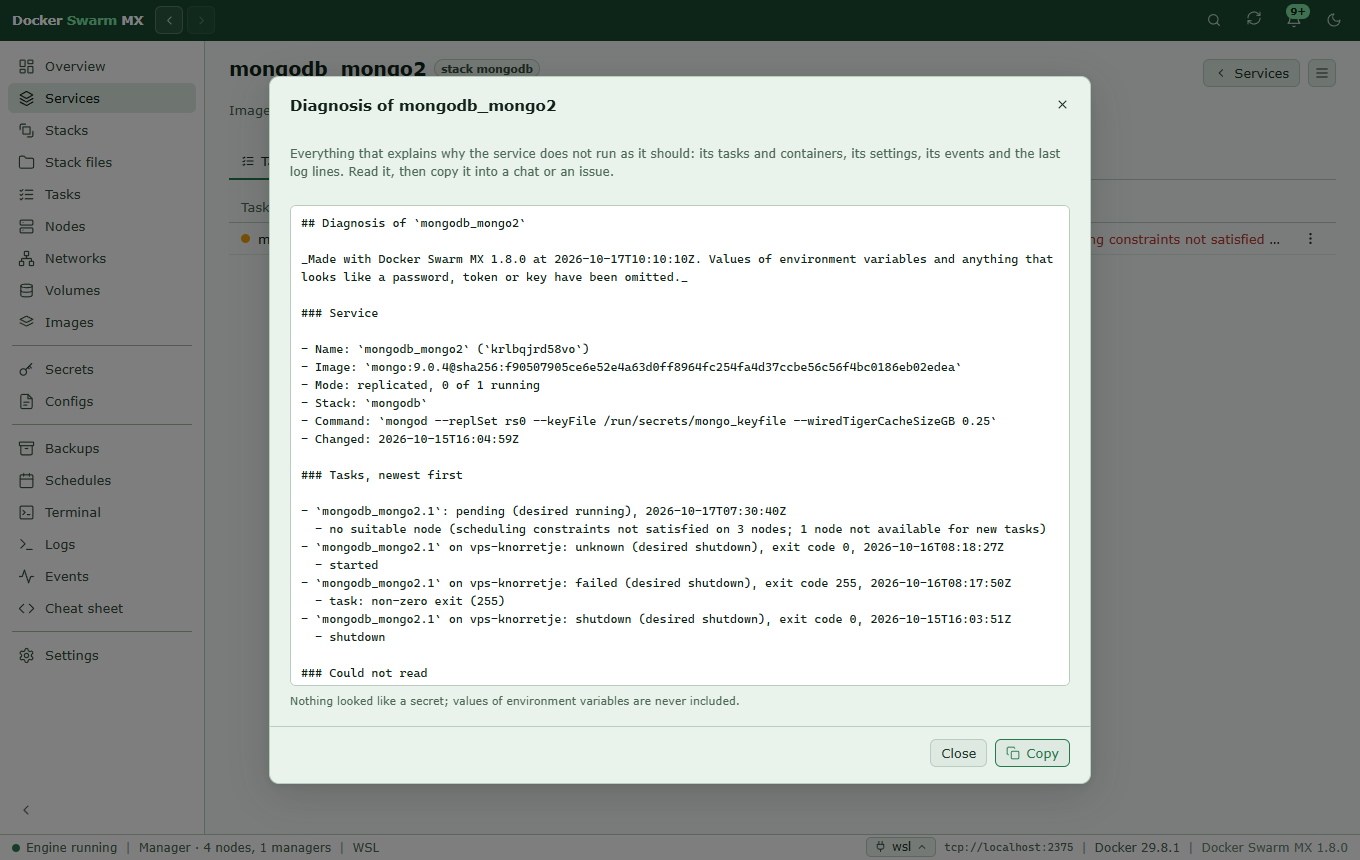This screenshot has width=1360, height=860.
Task: Click the Engine running status
Action: 64,847
